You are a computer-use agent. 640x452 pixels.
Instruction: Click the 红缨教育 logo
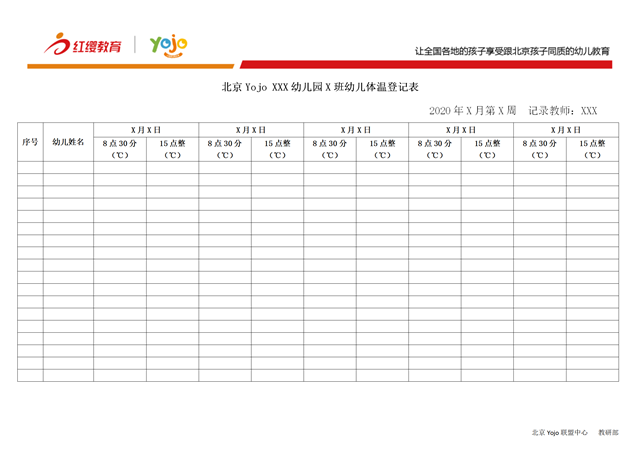click(x=82, y=44)
